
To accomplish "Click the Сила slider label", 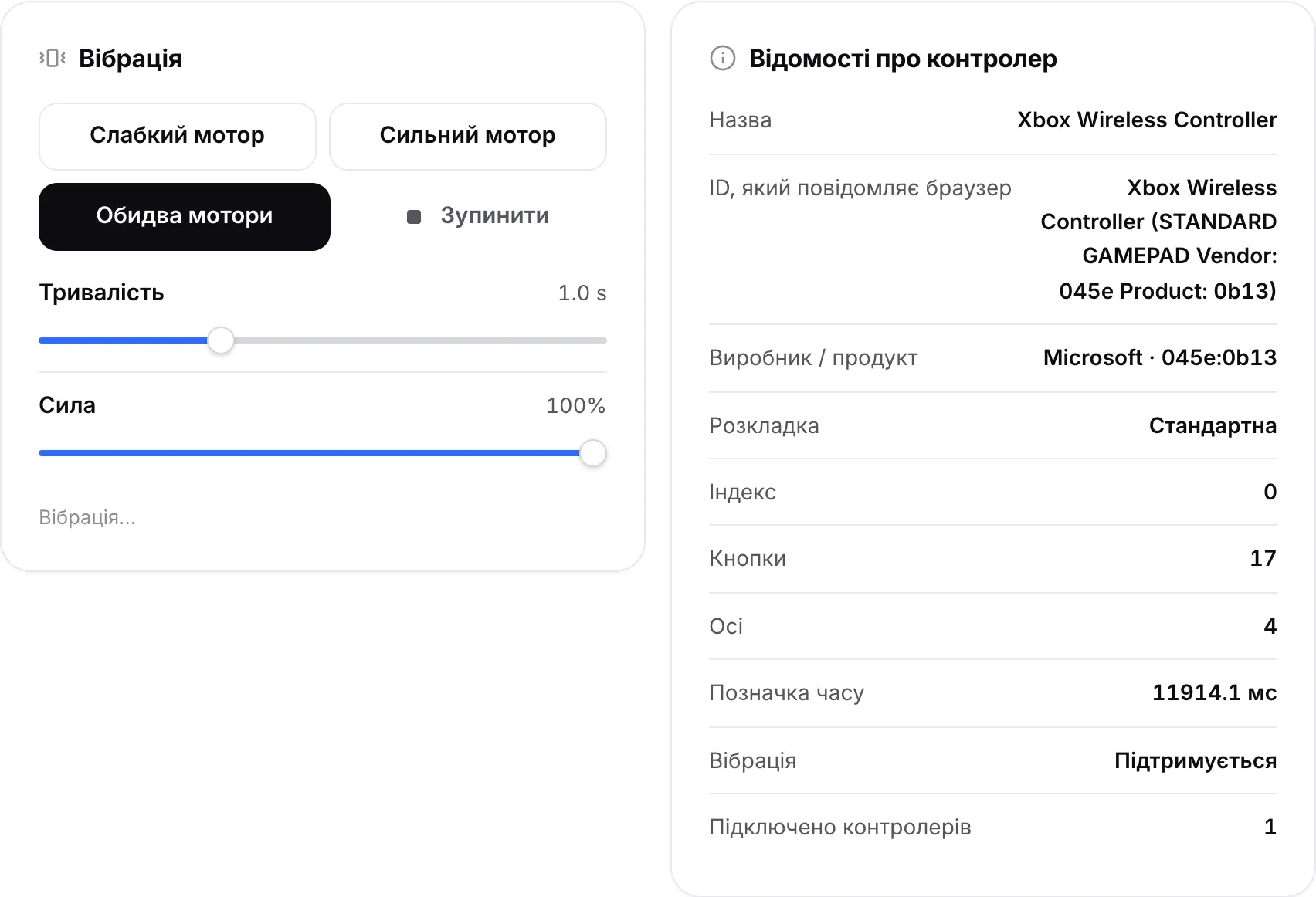I will pyautogui.click(x=67, y=405).
